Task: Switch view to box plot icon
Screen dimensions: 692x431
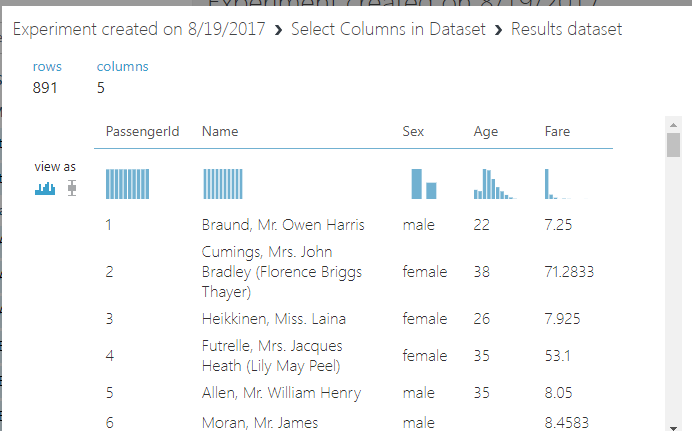Action: (x=71, y=188)
